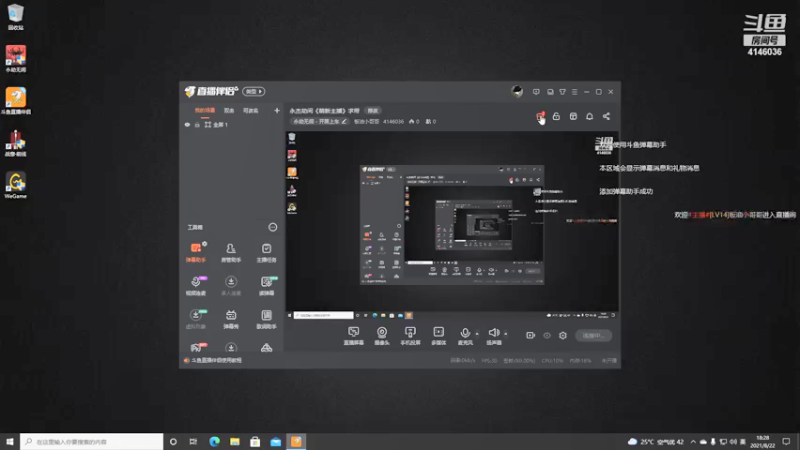Image resolution: width=800 pixels, height=450 pixels.
Task: Open Task View on the taskbar
Action: (193, 441)
